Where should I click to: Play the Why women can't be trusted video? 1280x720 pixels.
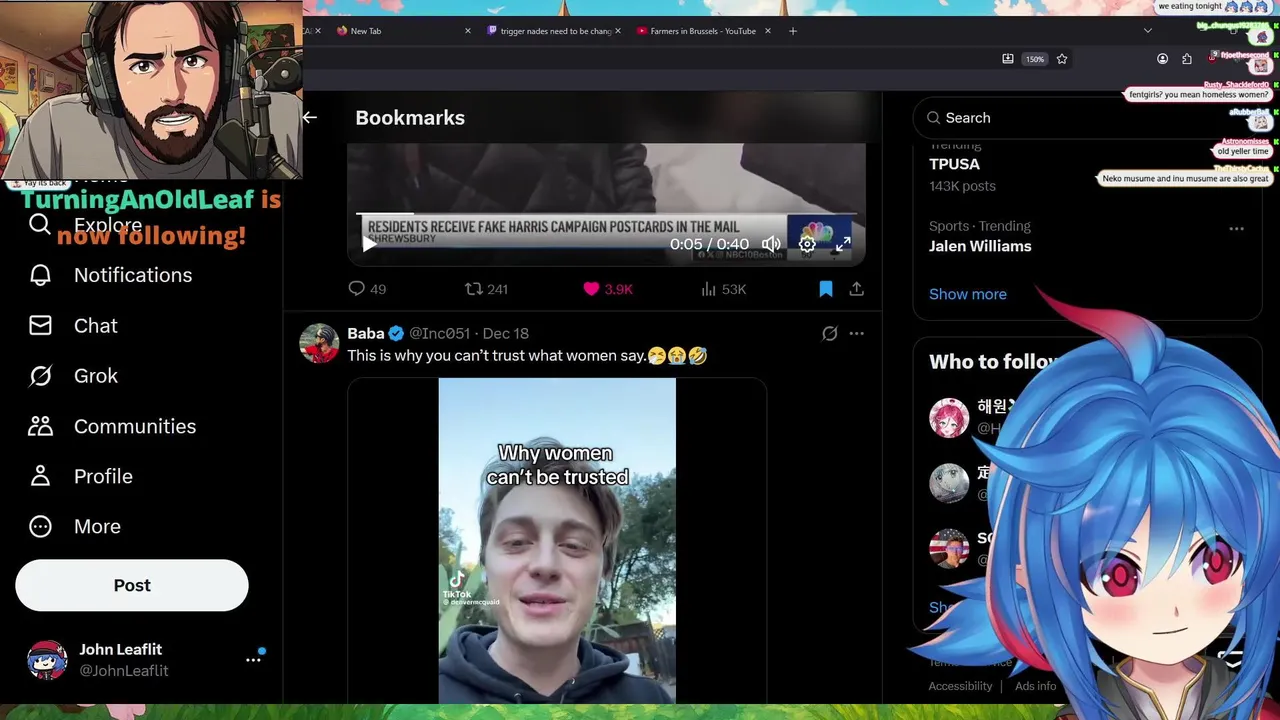tap(557, 540)
